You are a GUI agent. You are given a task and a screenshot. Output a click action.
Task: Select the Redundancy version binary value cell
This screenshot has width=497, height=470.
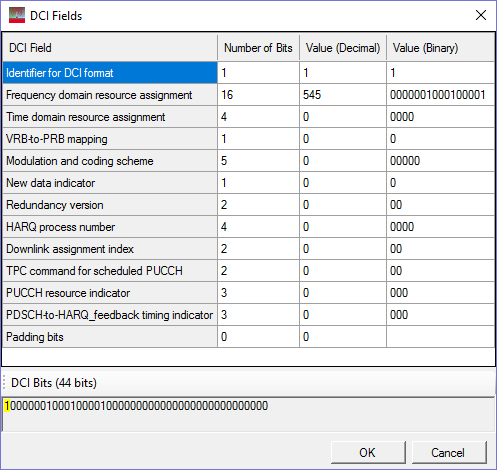pos(440,205)
